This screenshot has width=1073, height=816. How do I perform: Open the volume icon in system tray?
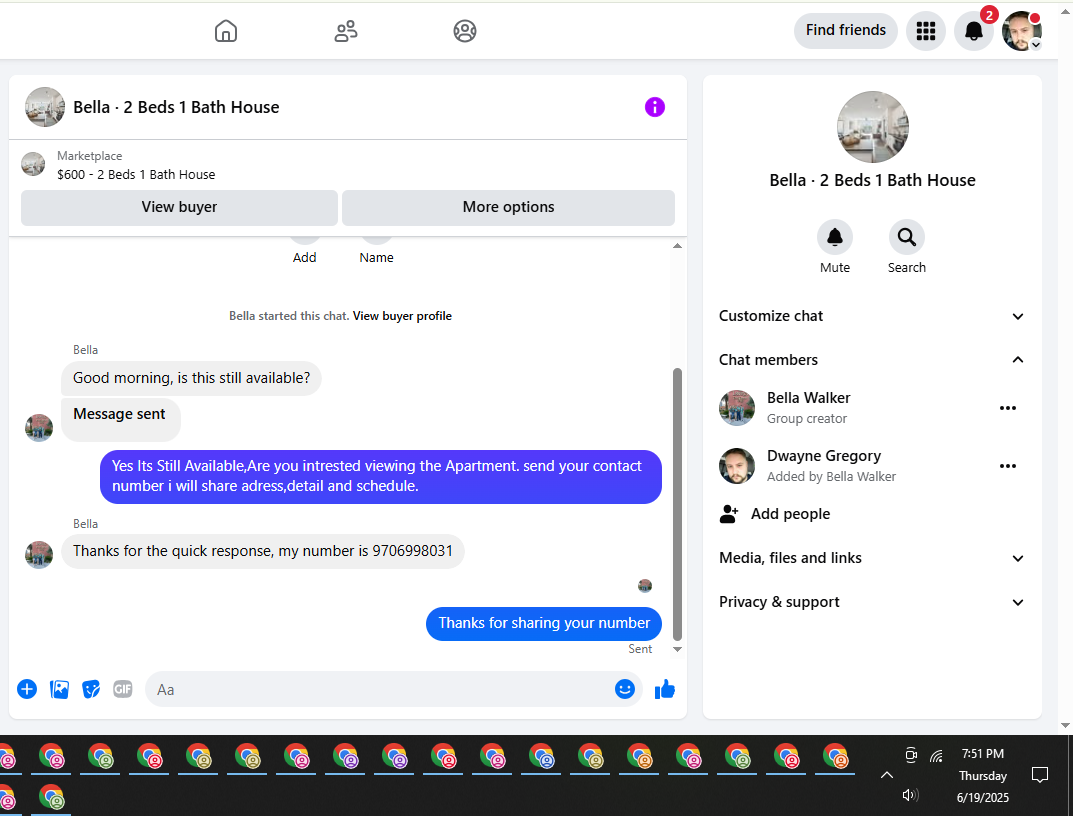point(909,795)
